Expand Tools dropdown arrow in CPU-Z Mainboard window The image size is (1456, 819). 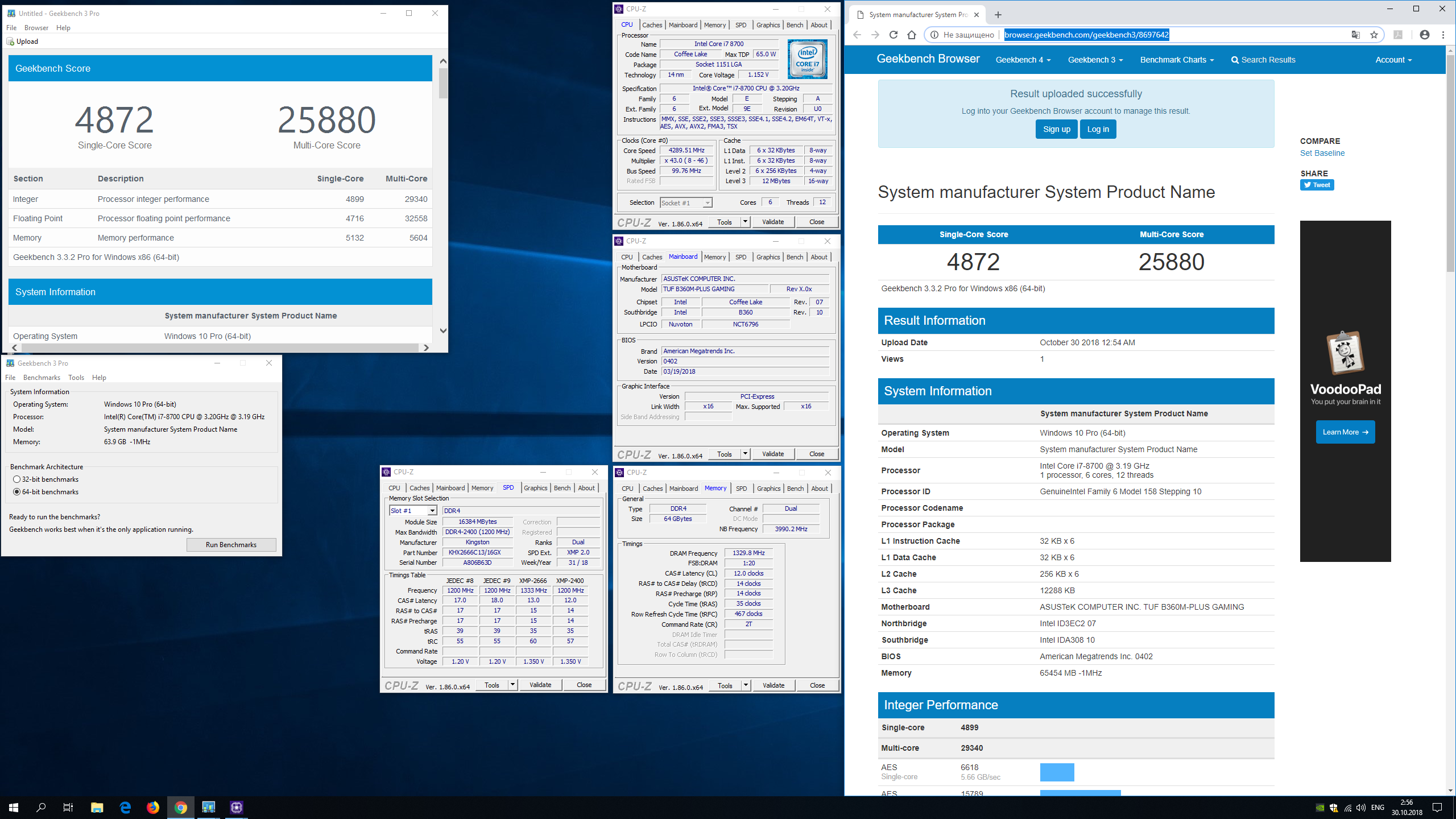pos(746,454)
